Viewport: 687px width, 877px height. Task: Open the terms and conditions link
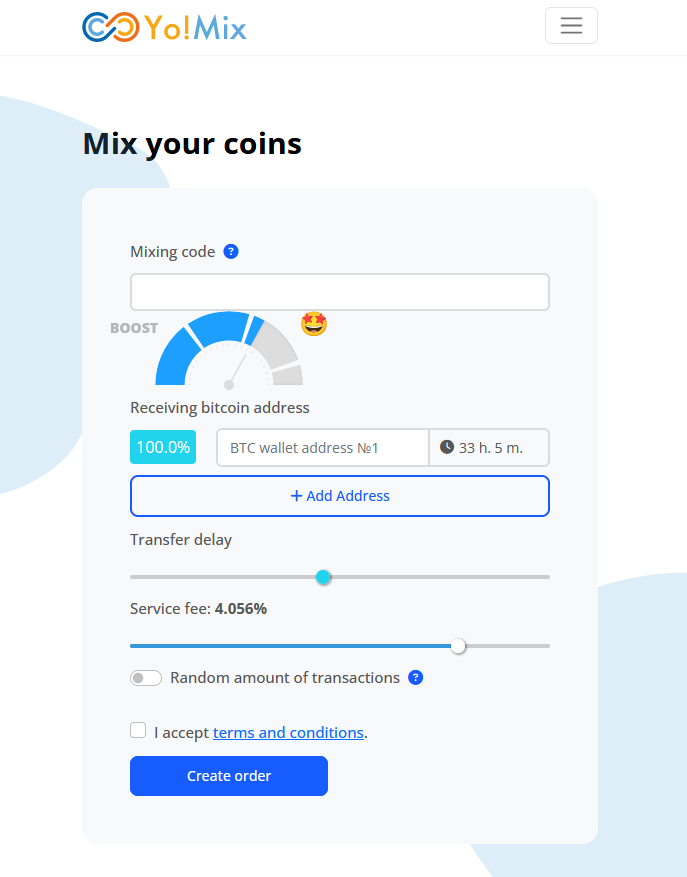point(288,732)
